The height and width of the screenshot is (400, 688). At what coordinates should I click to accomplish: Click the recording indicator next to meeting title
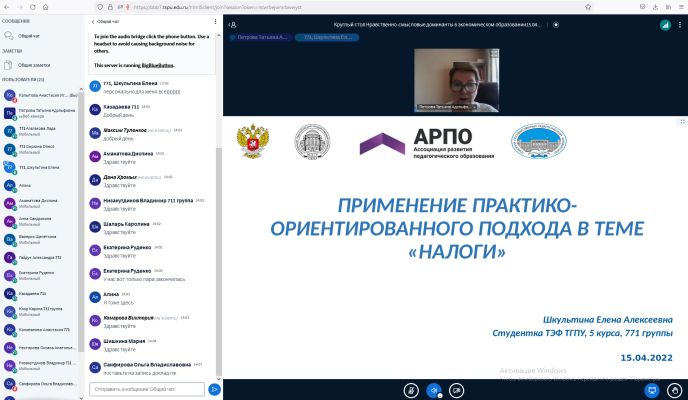556,25
